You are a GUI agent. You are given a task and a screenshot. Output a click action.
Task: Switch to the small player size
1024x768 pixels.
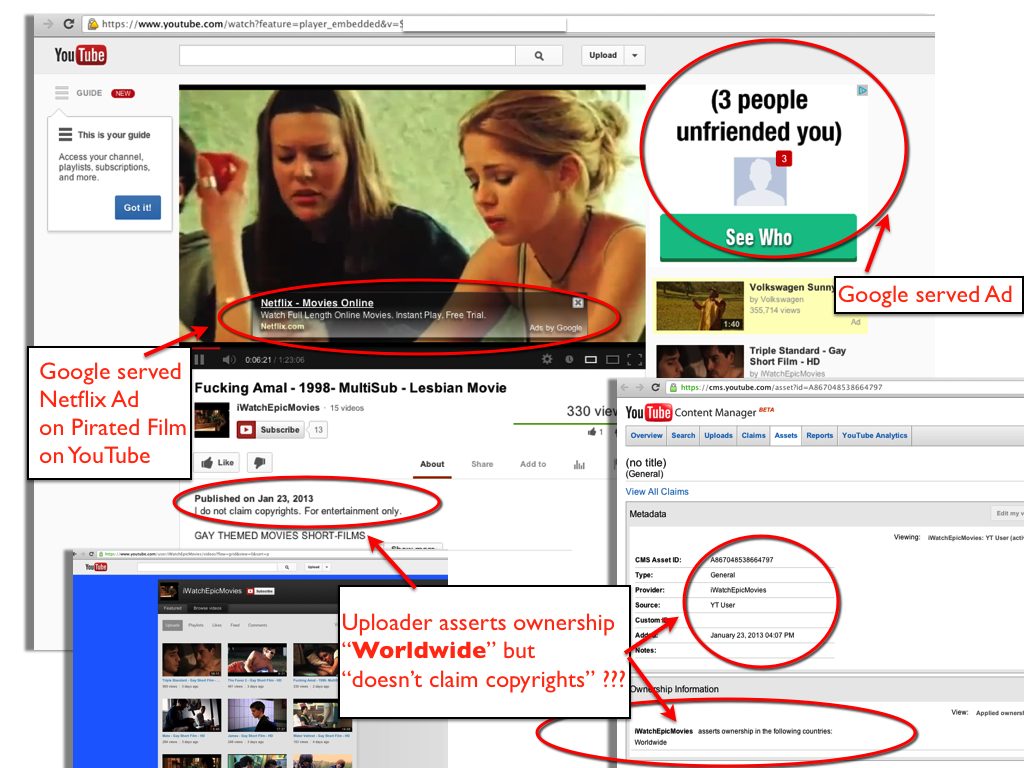tap(590, 359)
